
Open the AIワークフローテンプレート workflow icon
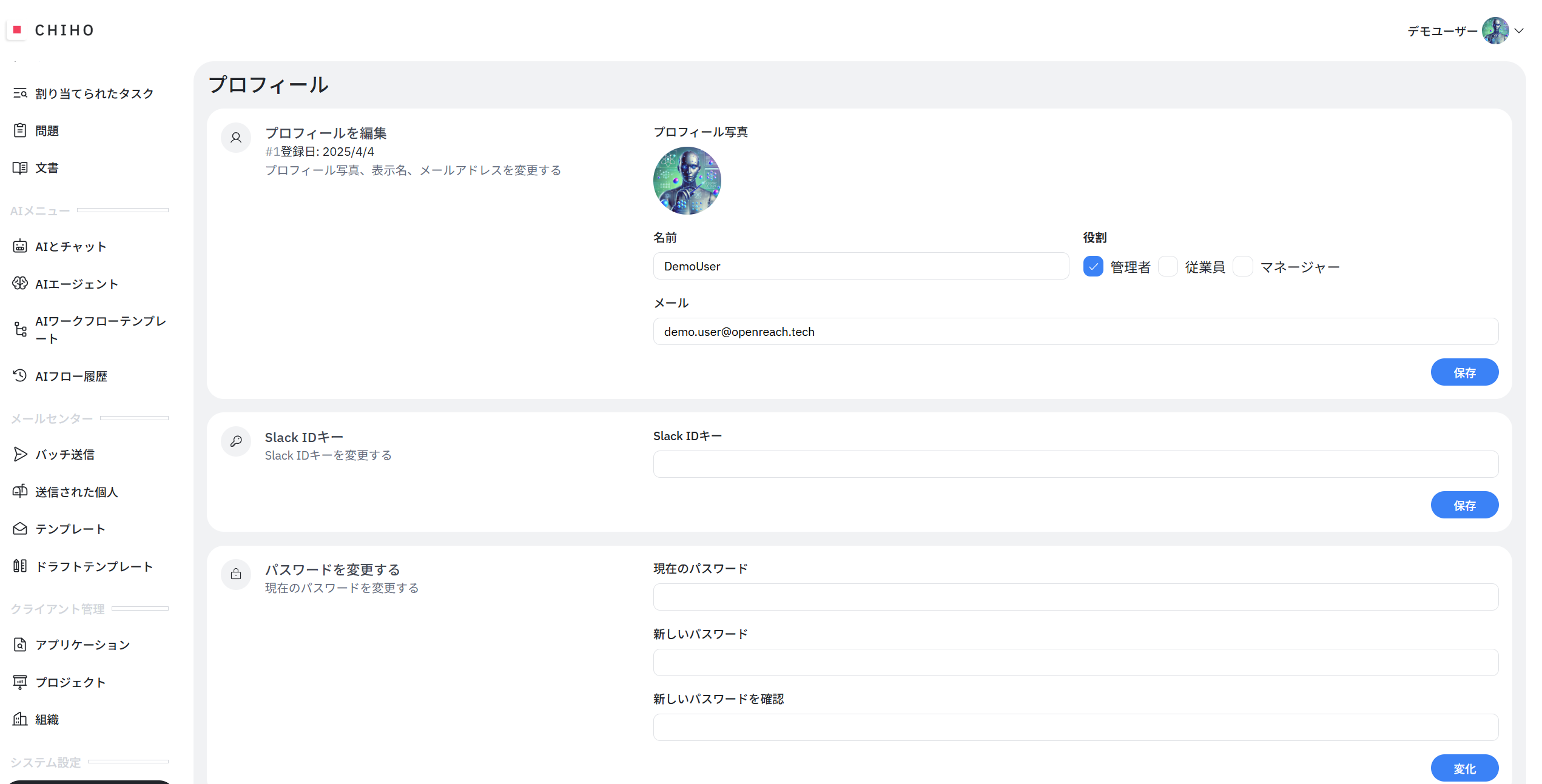[20, 329]
